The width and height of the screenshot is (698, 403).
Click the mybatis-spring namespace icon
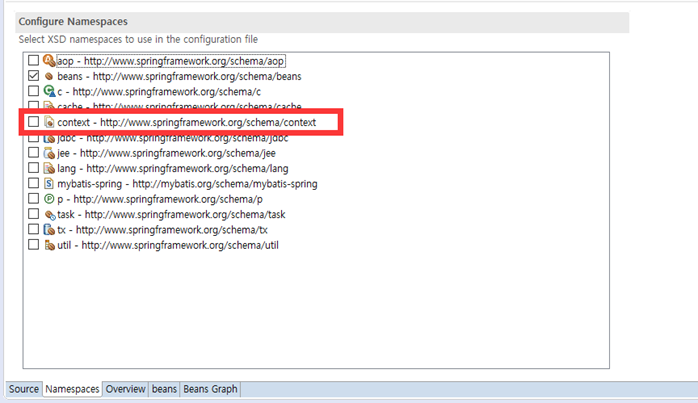(49, 183)
